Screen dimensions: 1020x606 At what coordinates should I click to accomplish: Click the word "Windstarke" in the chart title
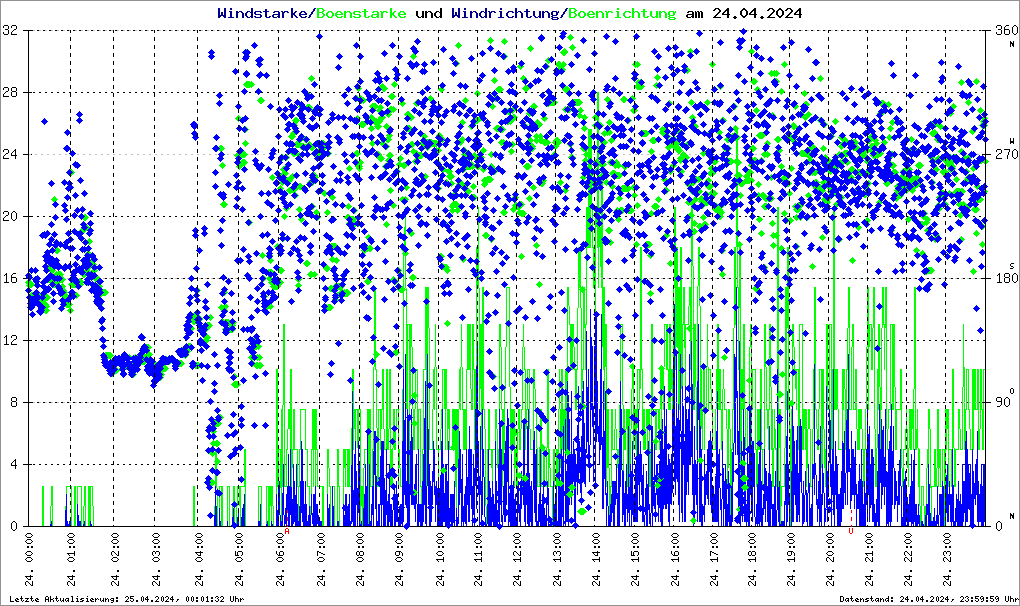coord(262,13)
